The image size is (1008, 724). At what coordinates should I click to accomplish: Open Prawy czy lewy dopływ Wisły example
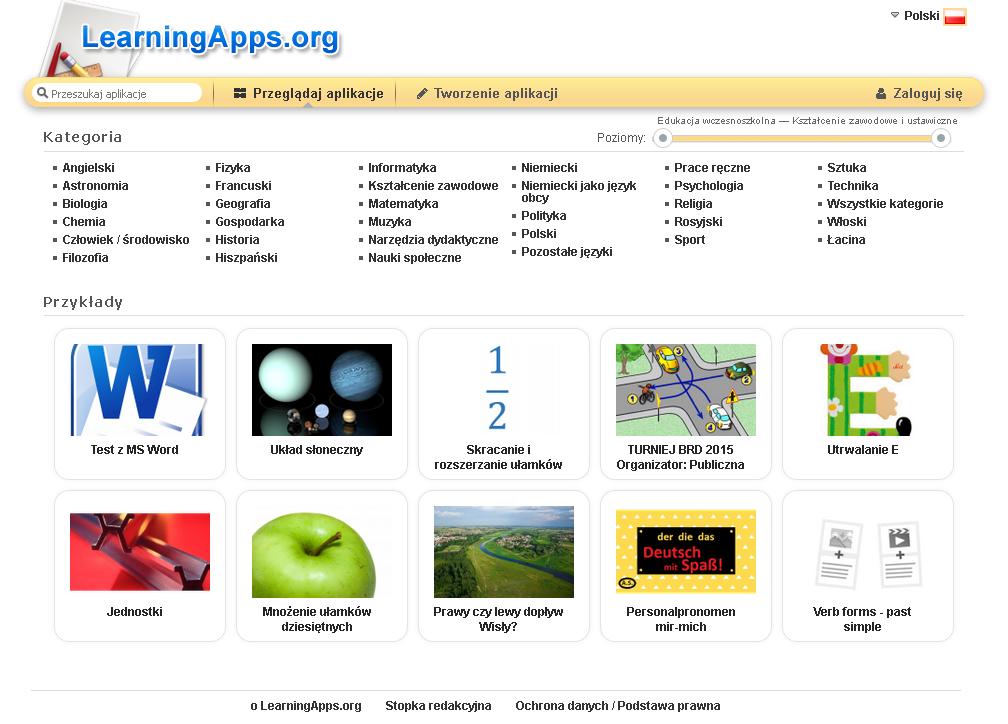point(503,566)
